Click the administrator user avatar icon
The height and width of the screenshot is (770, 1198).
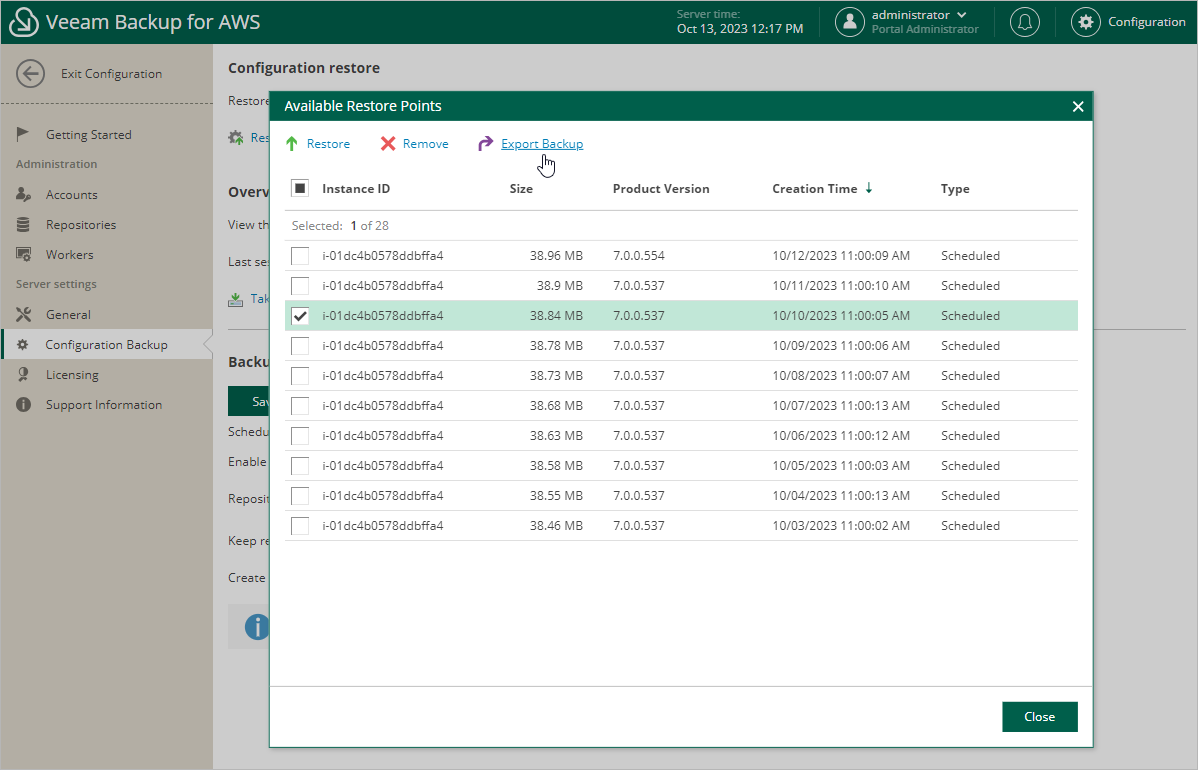pos(850,22)
